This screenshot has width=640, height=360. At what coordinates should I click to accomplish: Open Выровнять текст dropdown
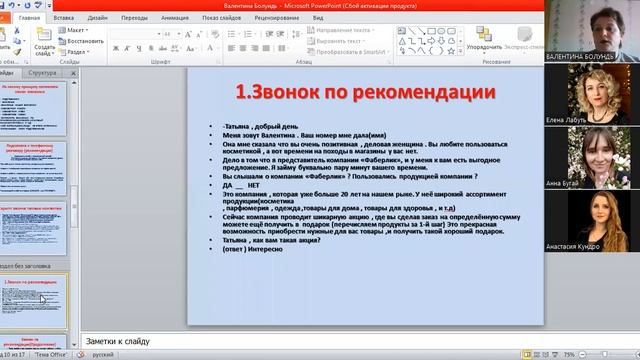coord(336,41)
